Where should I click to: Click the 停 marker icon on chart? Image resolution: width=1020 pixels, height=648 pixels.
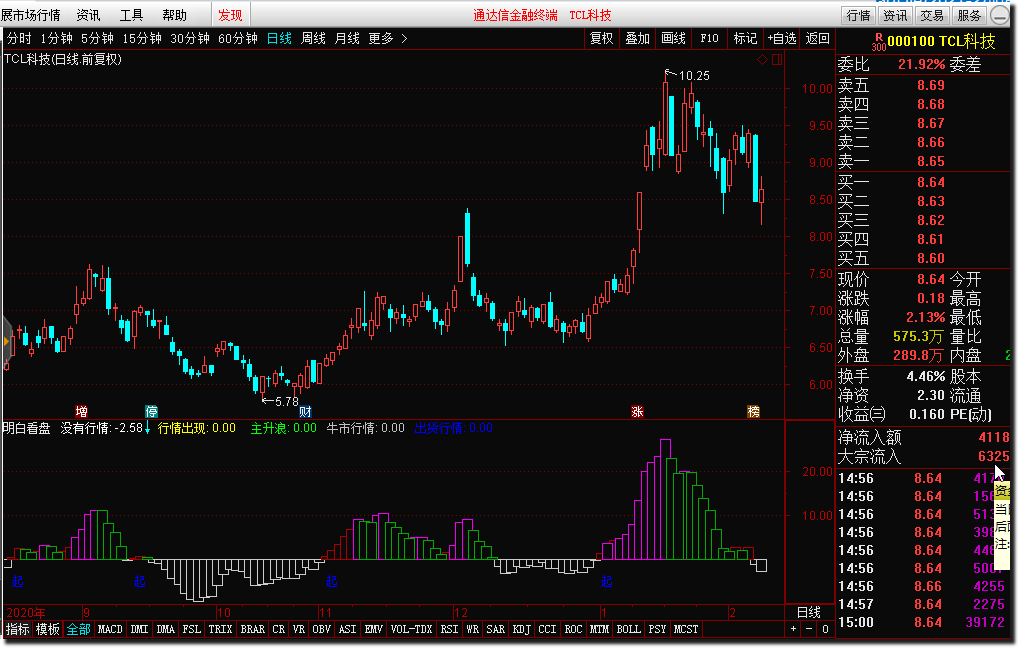pyautogui.click(x=151, y=411)
